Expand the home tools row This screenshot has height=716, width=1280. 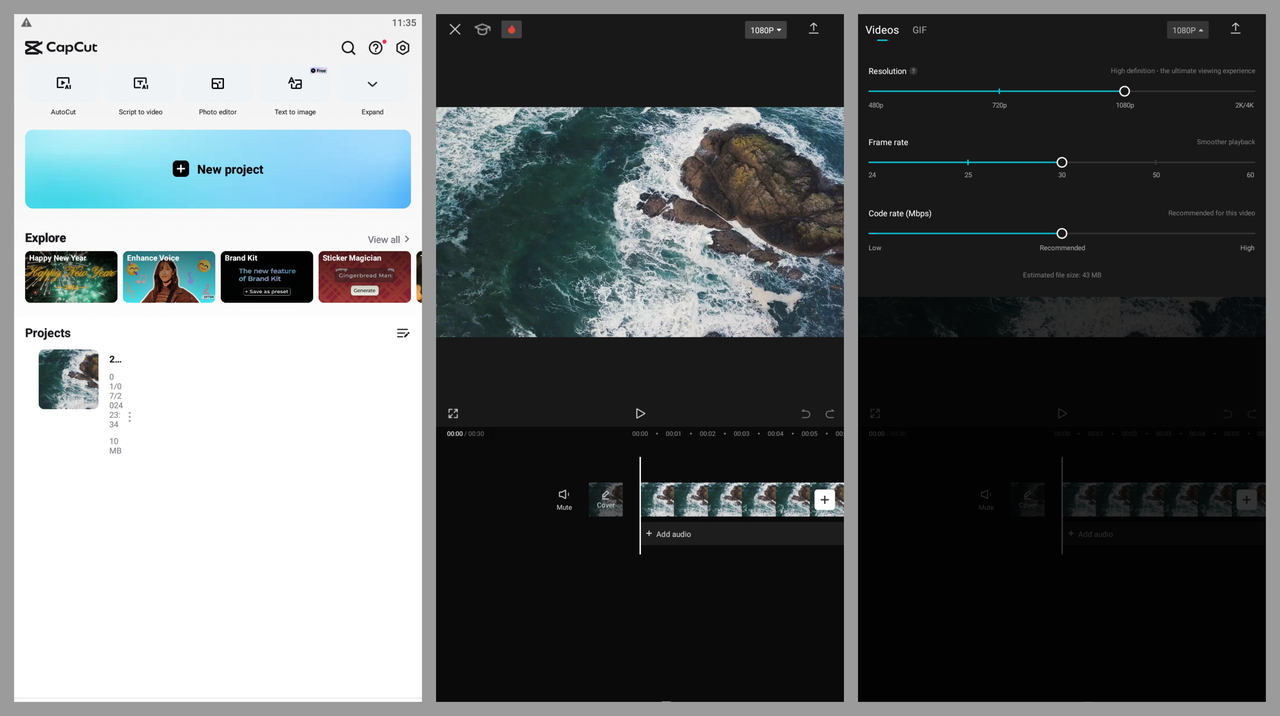(372, 92)
